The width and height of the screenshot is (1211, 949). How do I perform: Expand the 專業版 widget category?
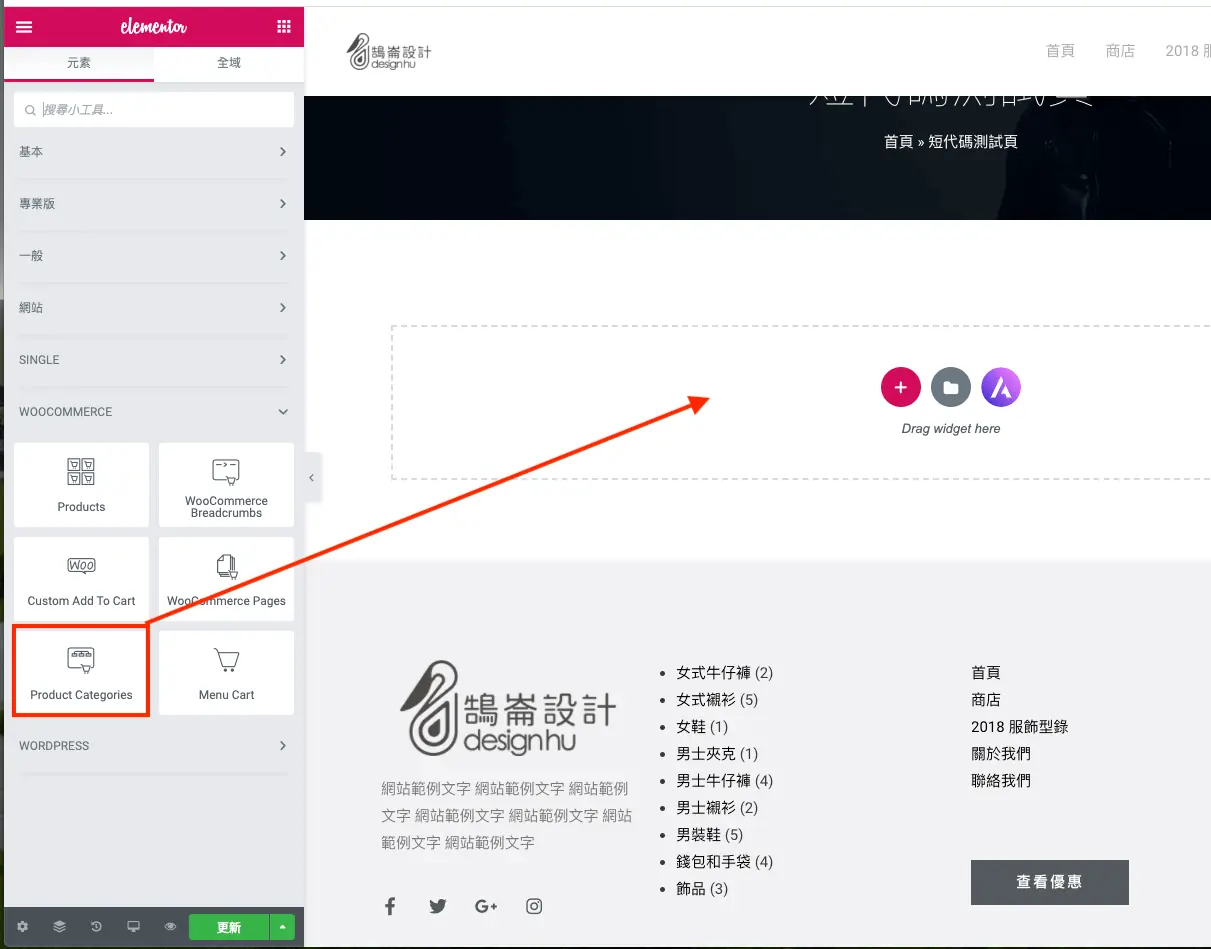pos(154,204)
